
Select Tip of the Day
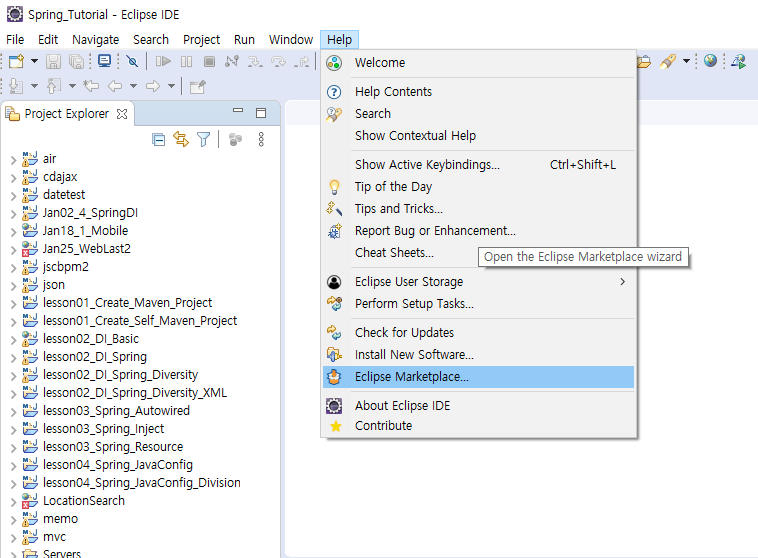pyautogui.click(x=479, y=187)
